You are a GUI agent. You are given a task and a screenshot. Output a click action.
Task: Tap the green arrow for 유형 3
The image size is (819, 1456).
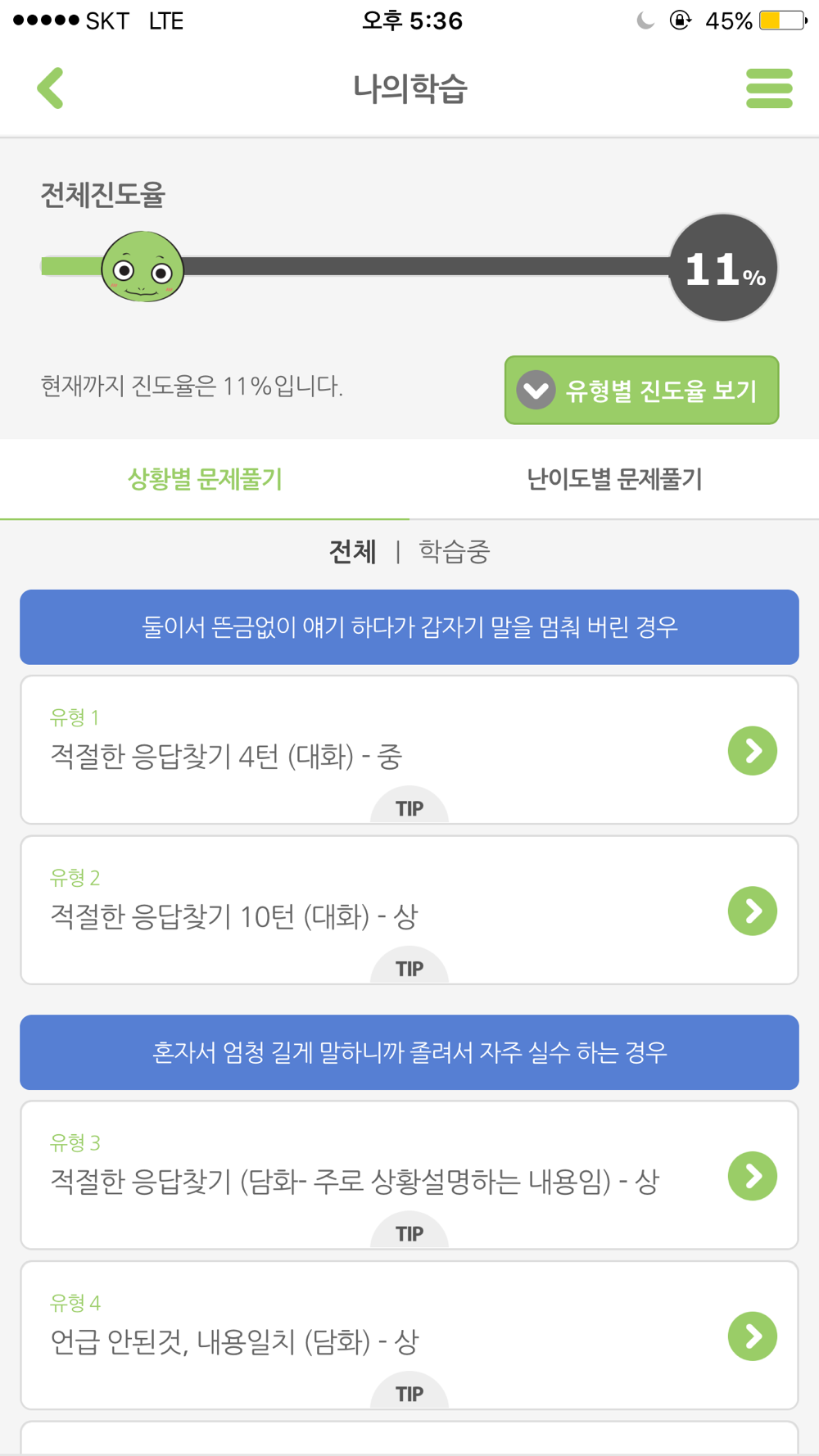coord(752,1176)
